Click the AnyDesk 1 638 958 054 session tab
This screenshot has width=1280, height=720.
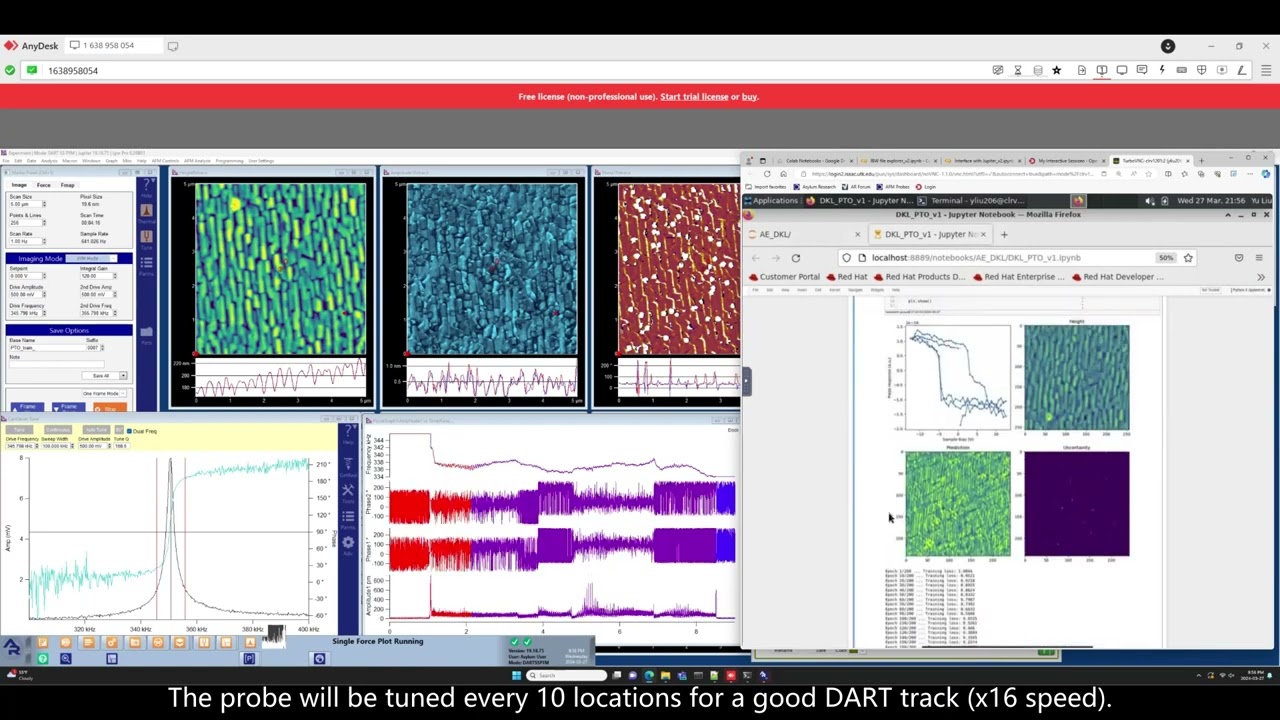(x=115, y=45)
